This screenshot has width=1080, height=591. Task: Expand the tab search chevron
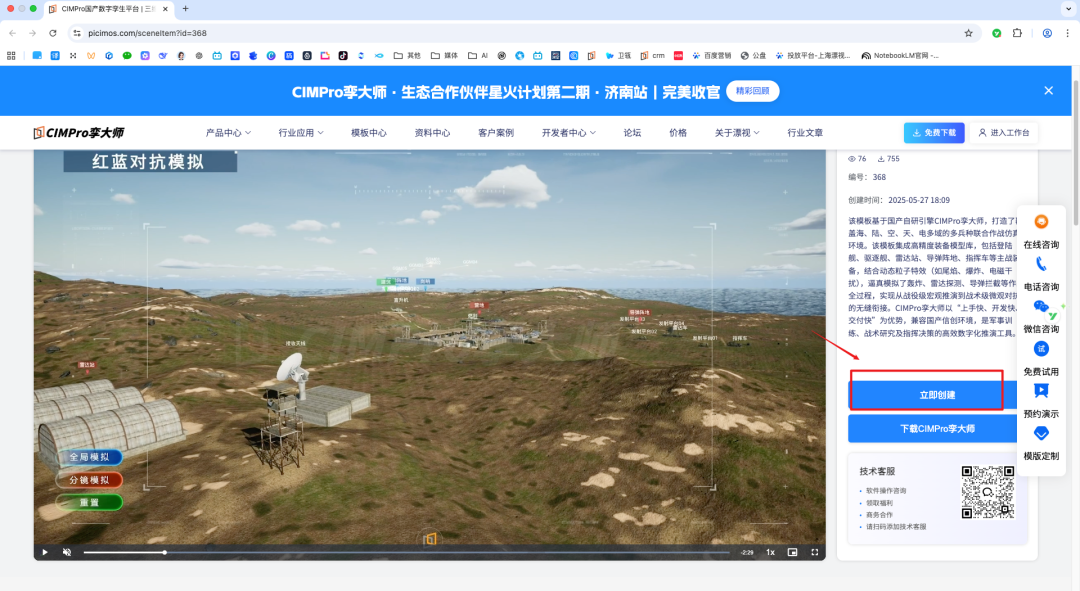click(1068, 9)
